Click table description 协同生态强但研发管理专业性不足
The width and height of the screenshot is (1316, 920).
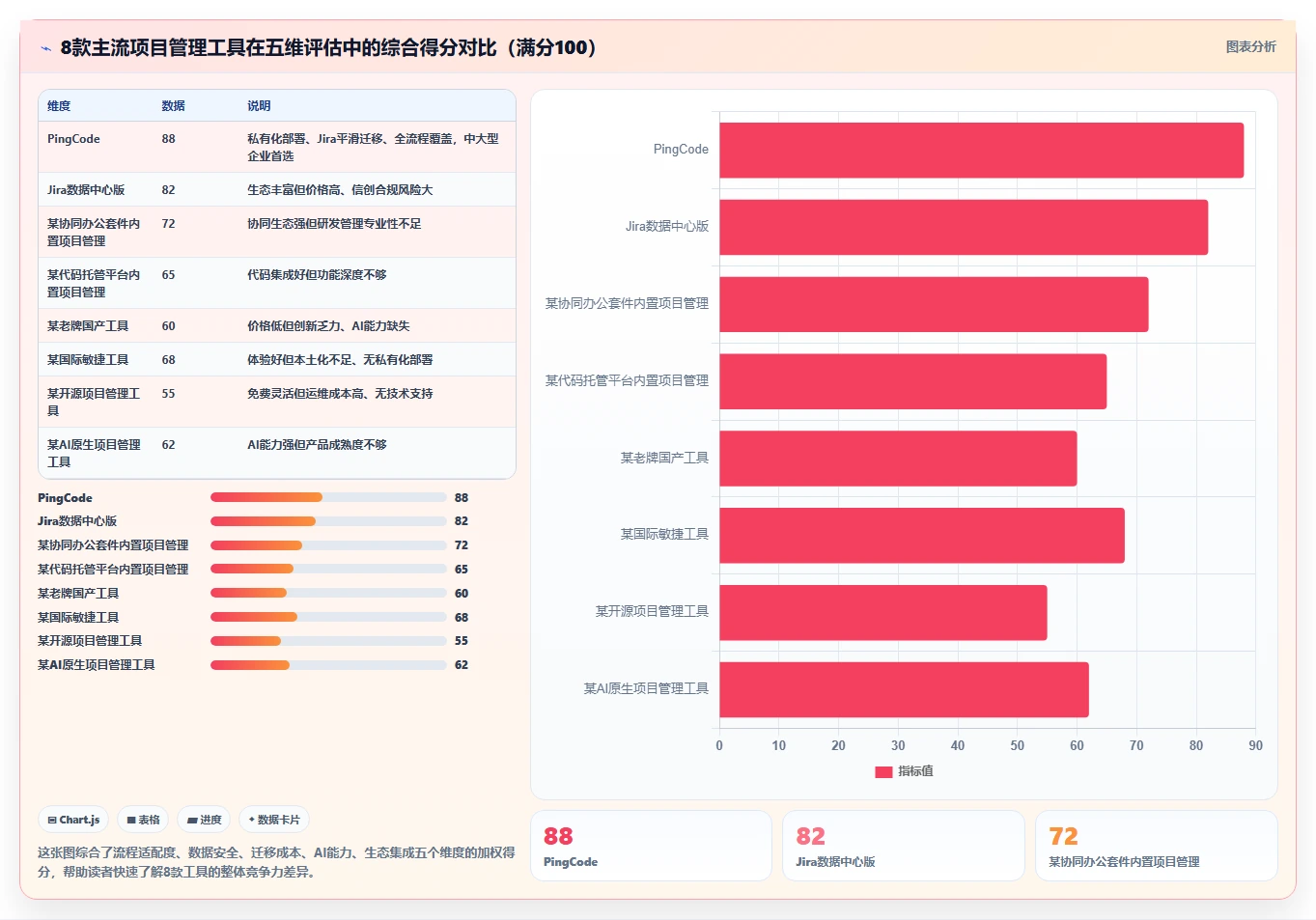[x=334, y=224]
